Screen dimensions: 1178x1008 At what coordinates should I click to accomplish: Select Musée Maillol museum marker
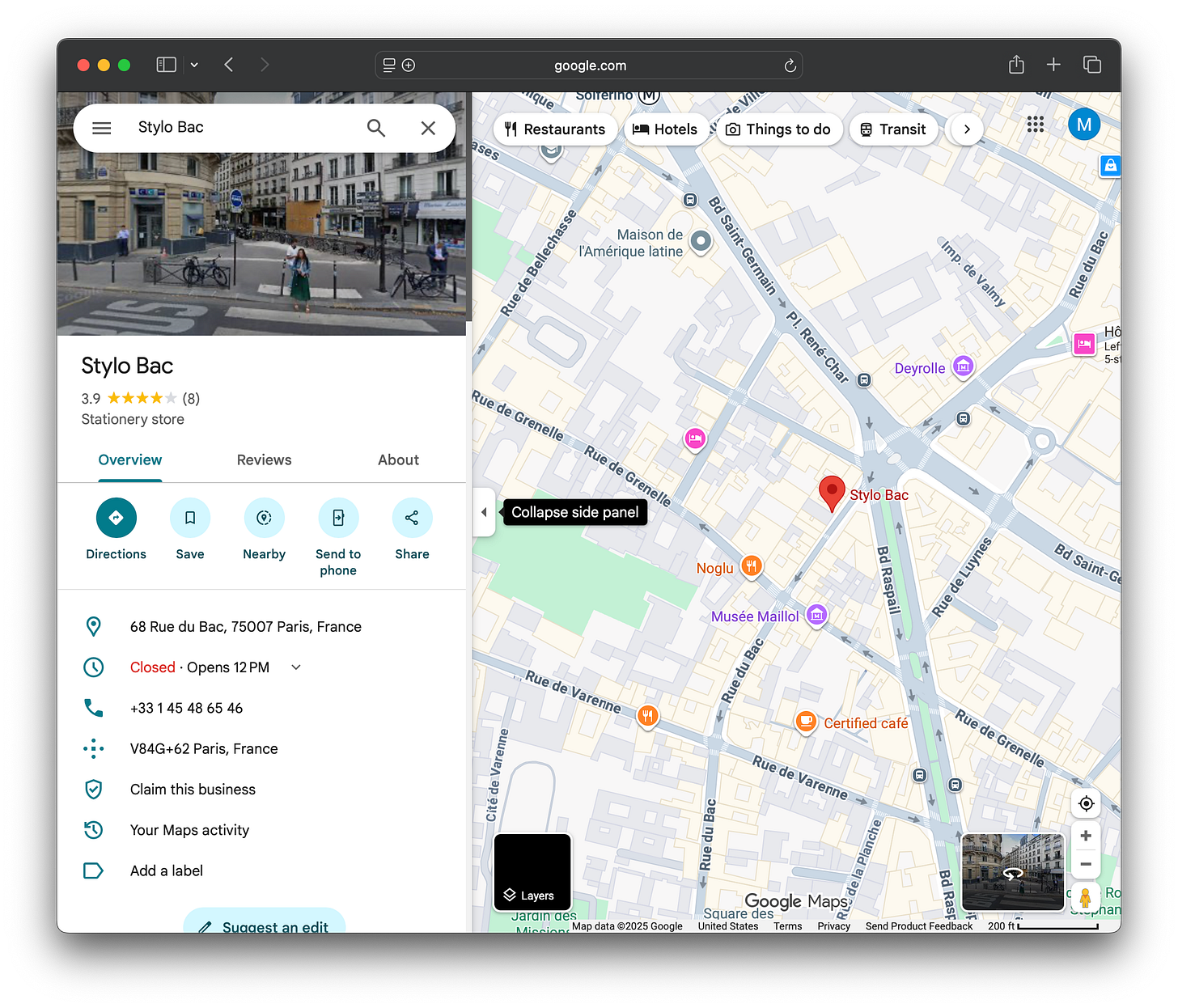coord(817,615)
